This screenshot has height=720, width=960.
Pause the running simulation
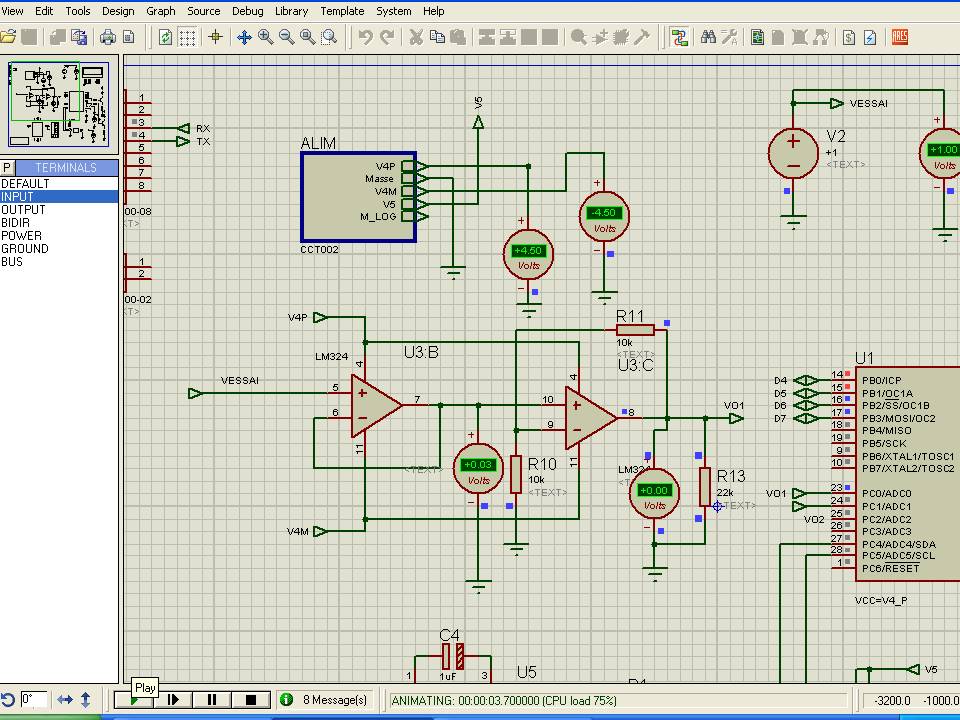pos(212,700)
